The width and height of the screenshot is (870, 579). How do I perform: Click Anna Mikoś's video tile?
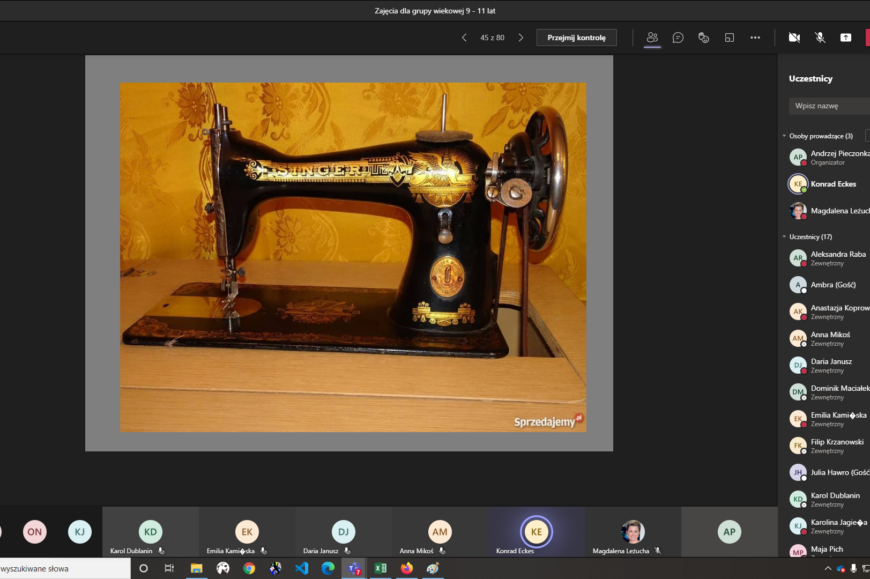[x=440, y=531]
